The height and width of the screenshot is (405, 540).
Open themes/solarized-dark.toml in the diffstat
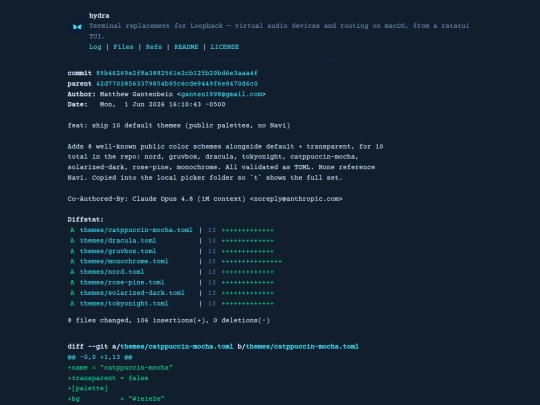coord(132,293)
